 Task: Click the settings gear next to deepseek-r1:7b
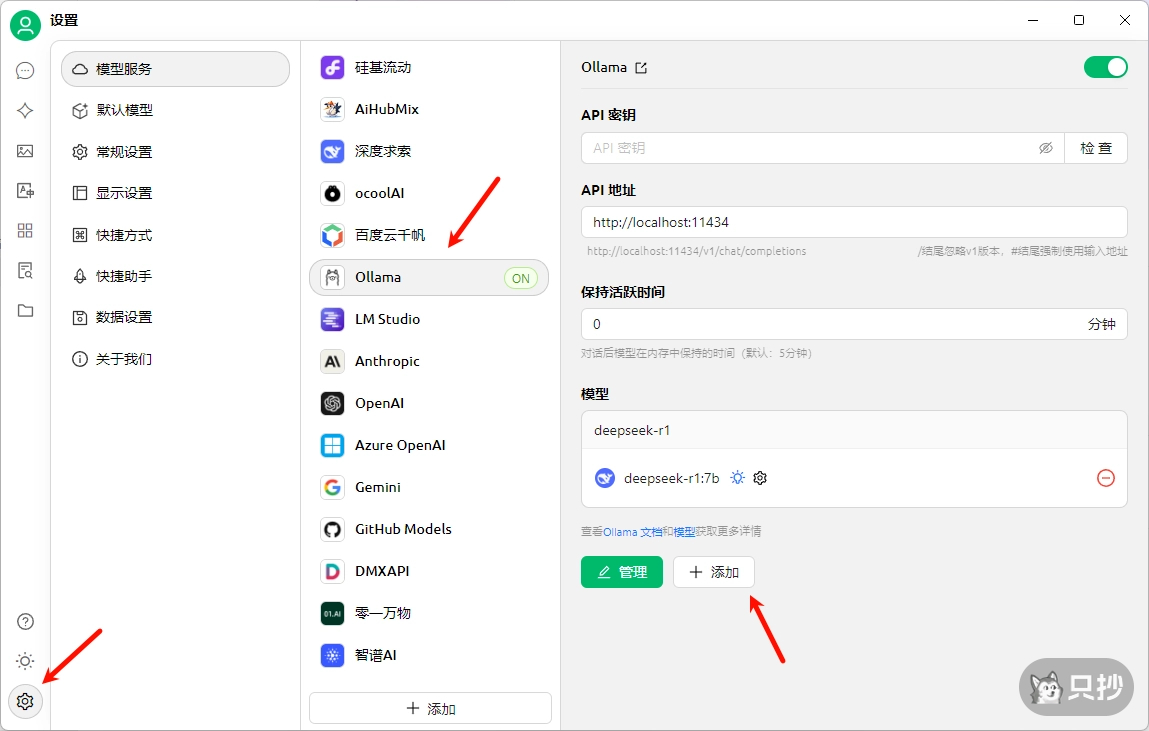760,478
